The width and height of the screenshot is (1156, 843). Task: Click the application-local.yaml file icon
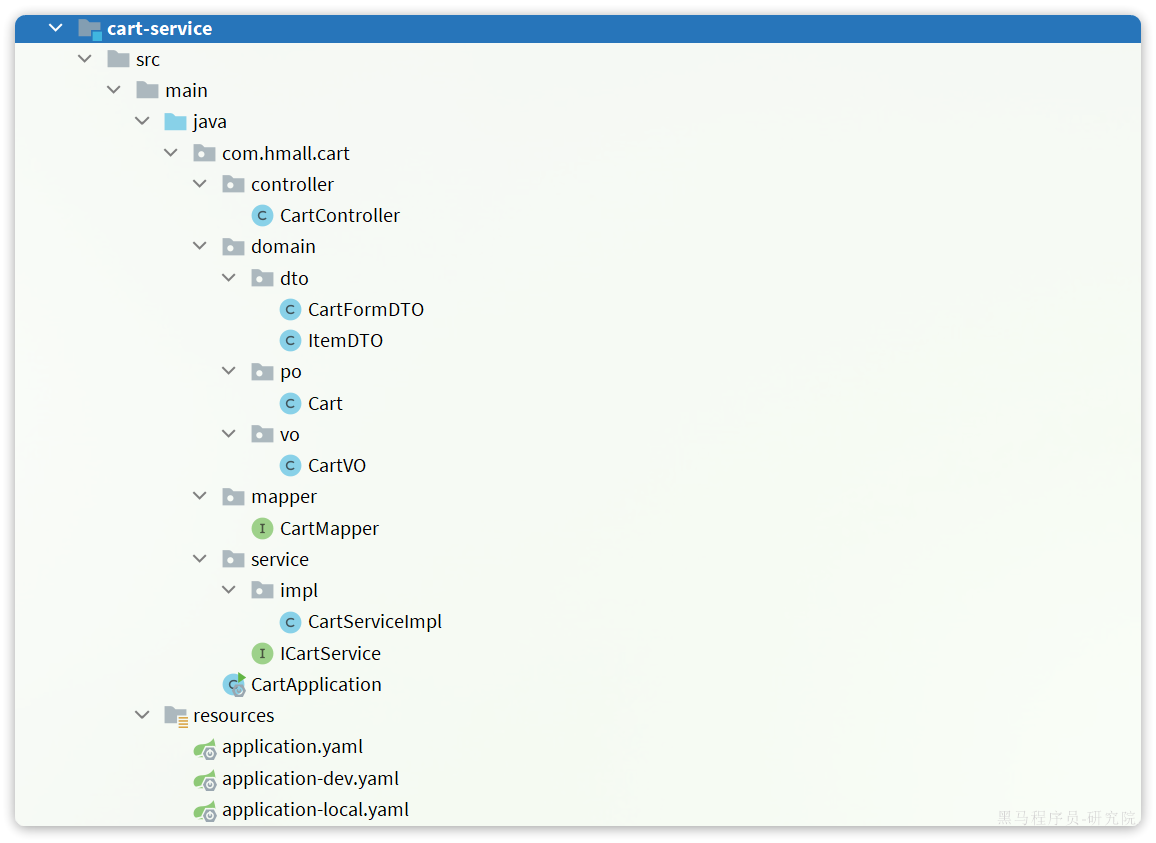point(205,811)
